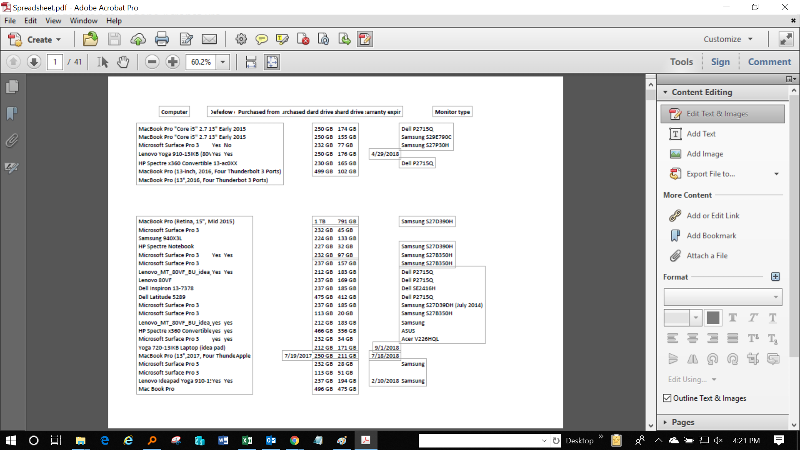
Task: Open the zoom percentage dropdown arrow
Action: click(x=223, y=62)
